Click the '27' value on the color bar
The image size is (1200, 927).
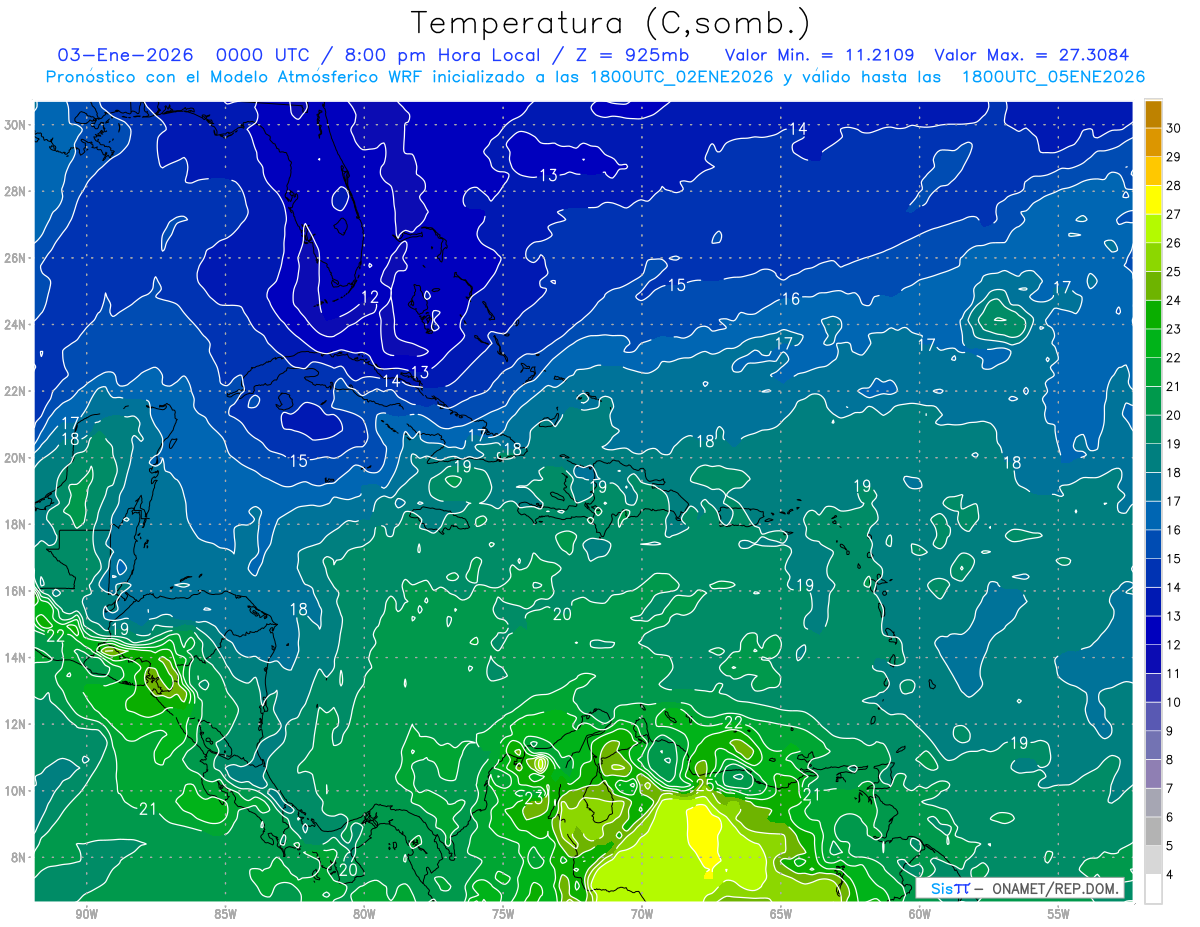click(x=1174, y=214)
